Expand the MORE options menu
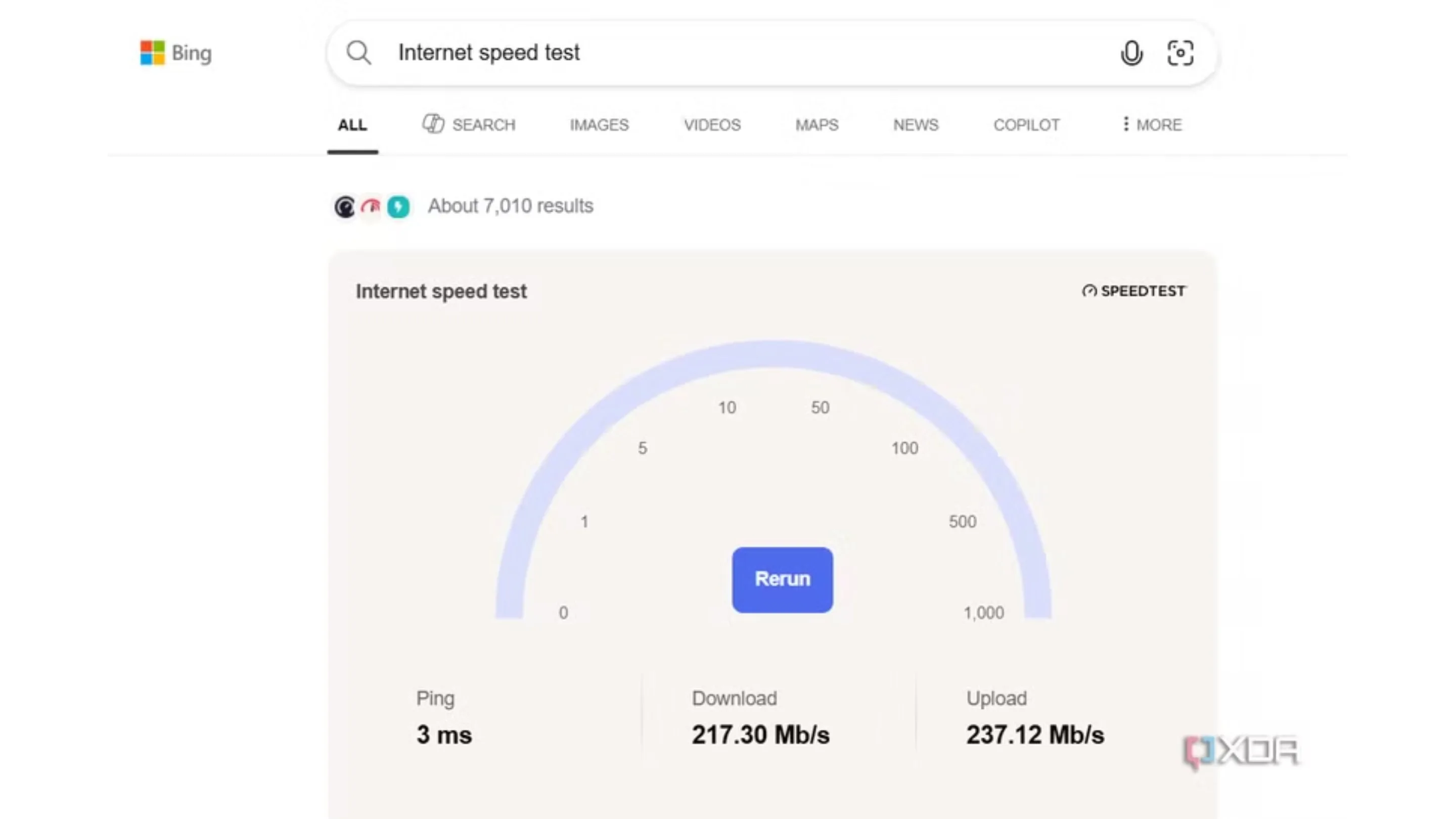 pos(1152,125)
